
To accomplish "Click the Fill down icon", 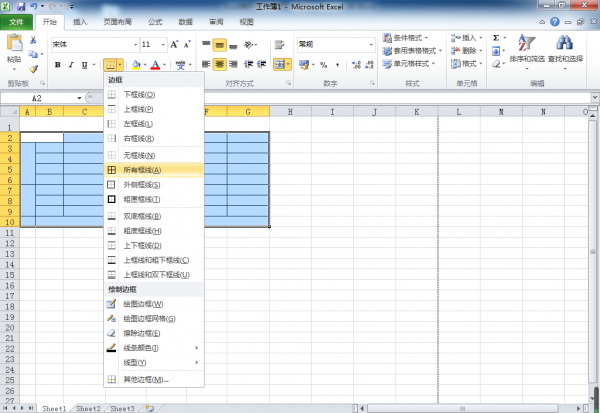I will click(496, 51).
